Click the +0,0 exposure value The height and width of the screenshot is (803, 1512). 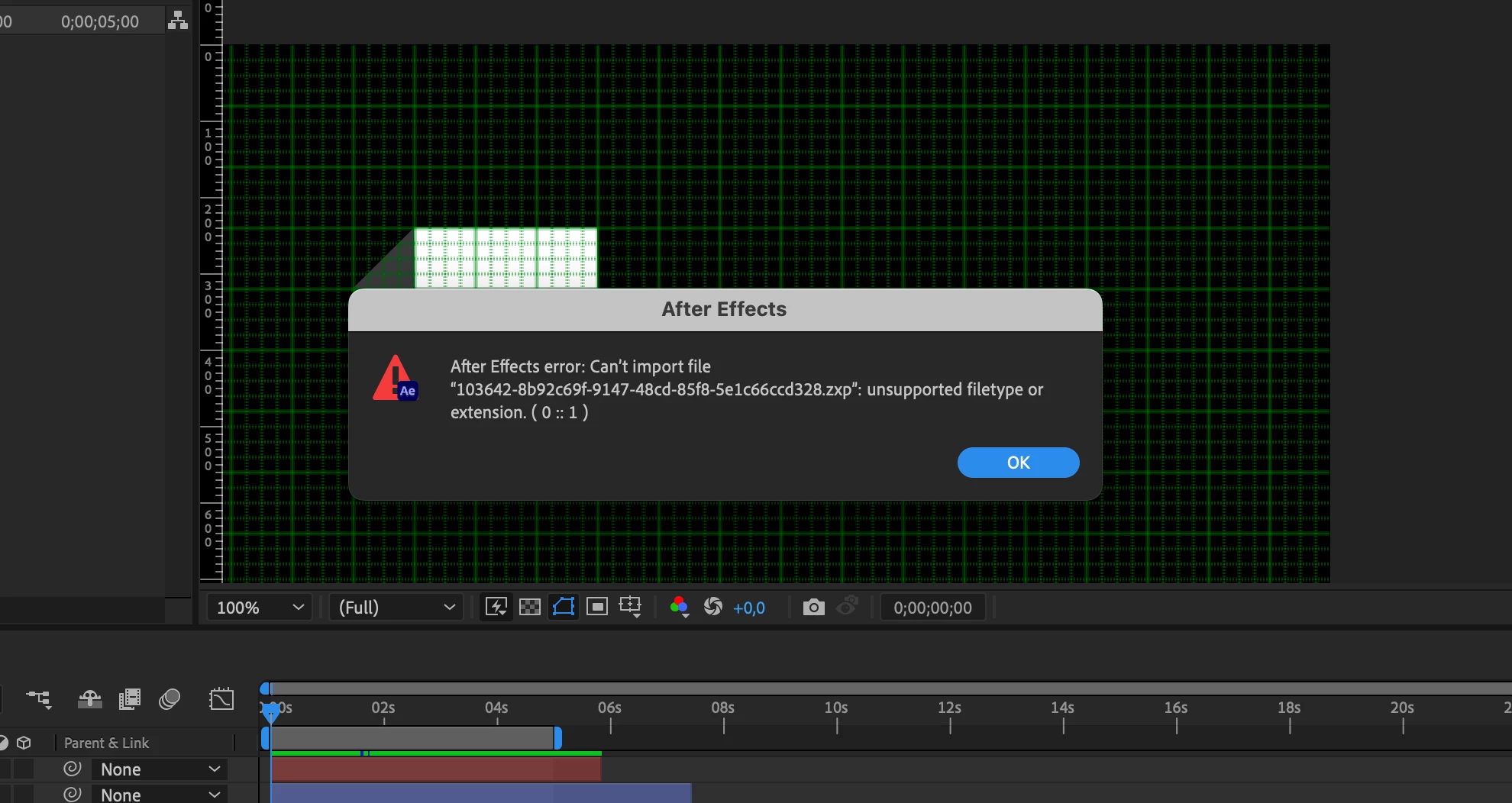(749, 608)
